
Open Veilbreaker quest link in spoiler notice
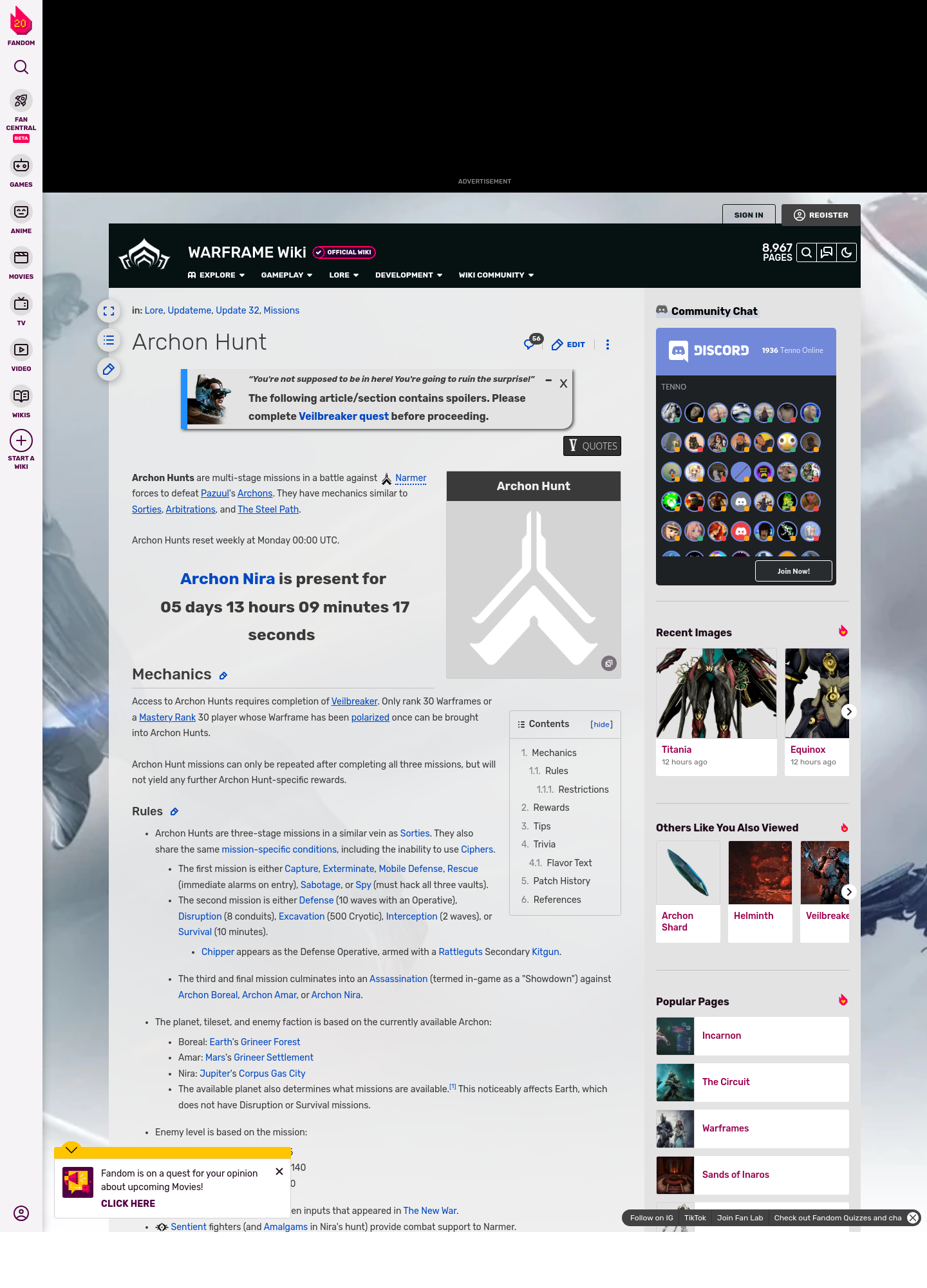pos(344,416)
